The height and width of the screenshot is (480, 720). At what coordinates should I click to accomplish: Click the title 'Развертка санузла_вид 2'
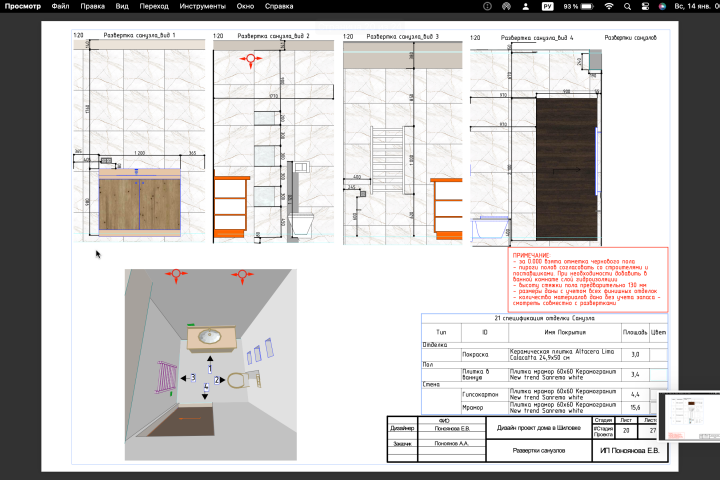tap(273, 36)
